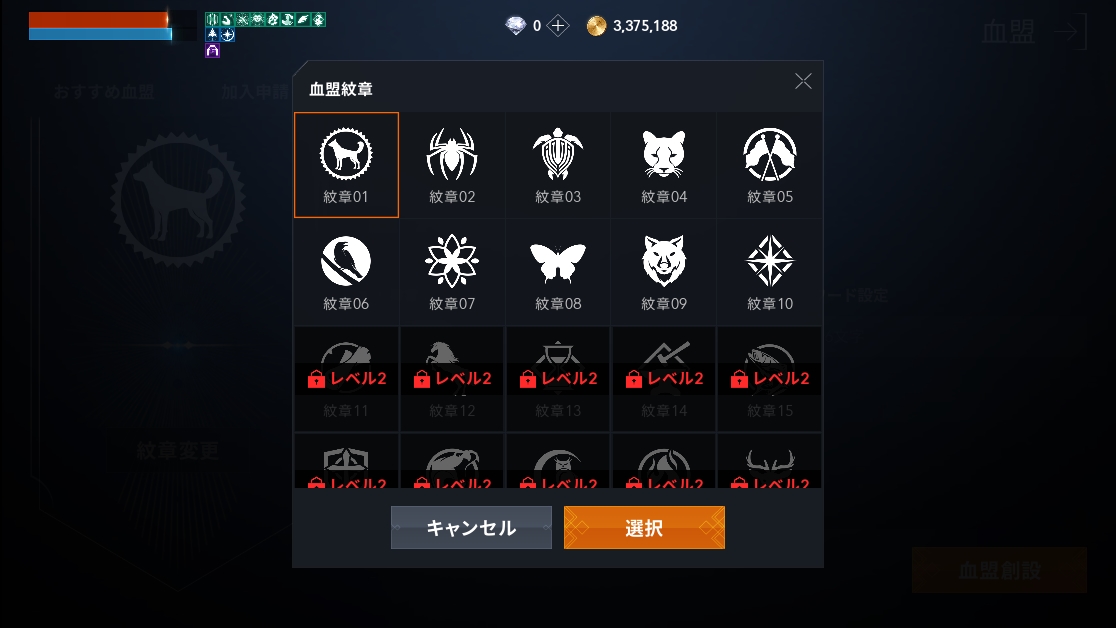The height and width of the screenshot is (628, 1116).
Task: Select the dog emblem 紋章01
Action: point(346,165)
